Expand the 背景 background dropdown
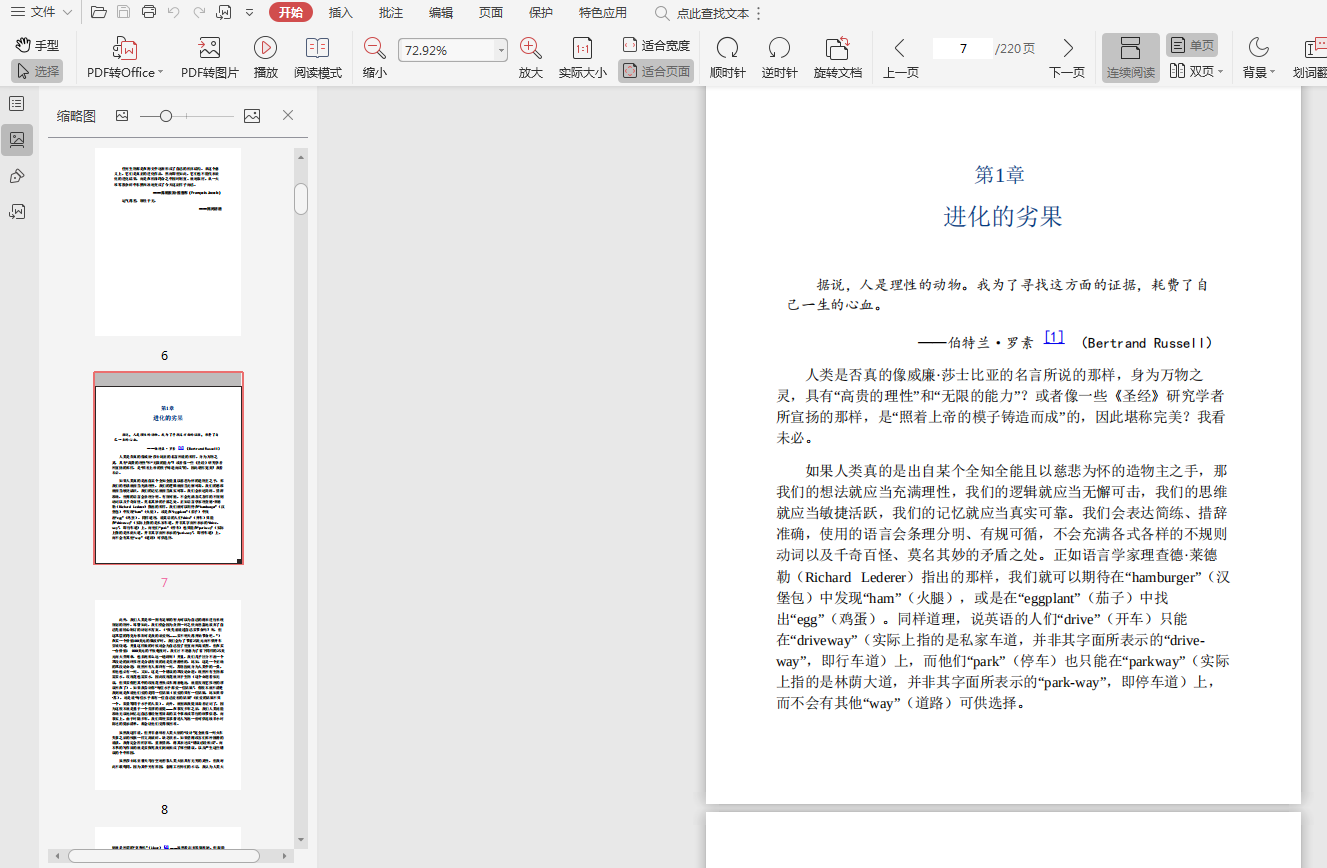 (x=1272, y=72)
